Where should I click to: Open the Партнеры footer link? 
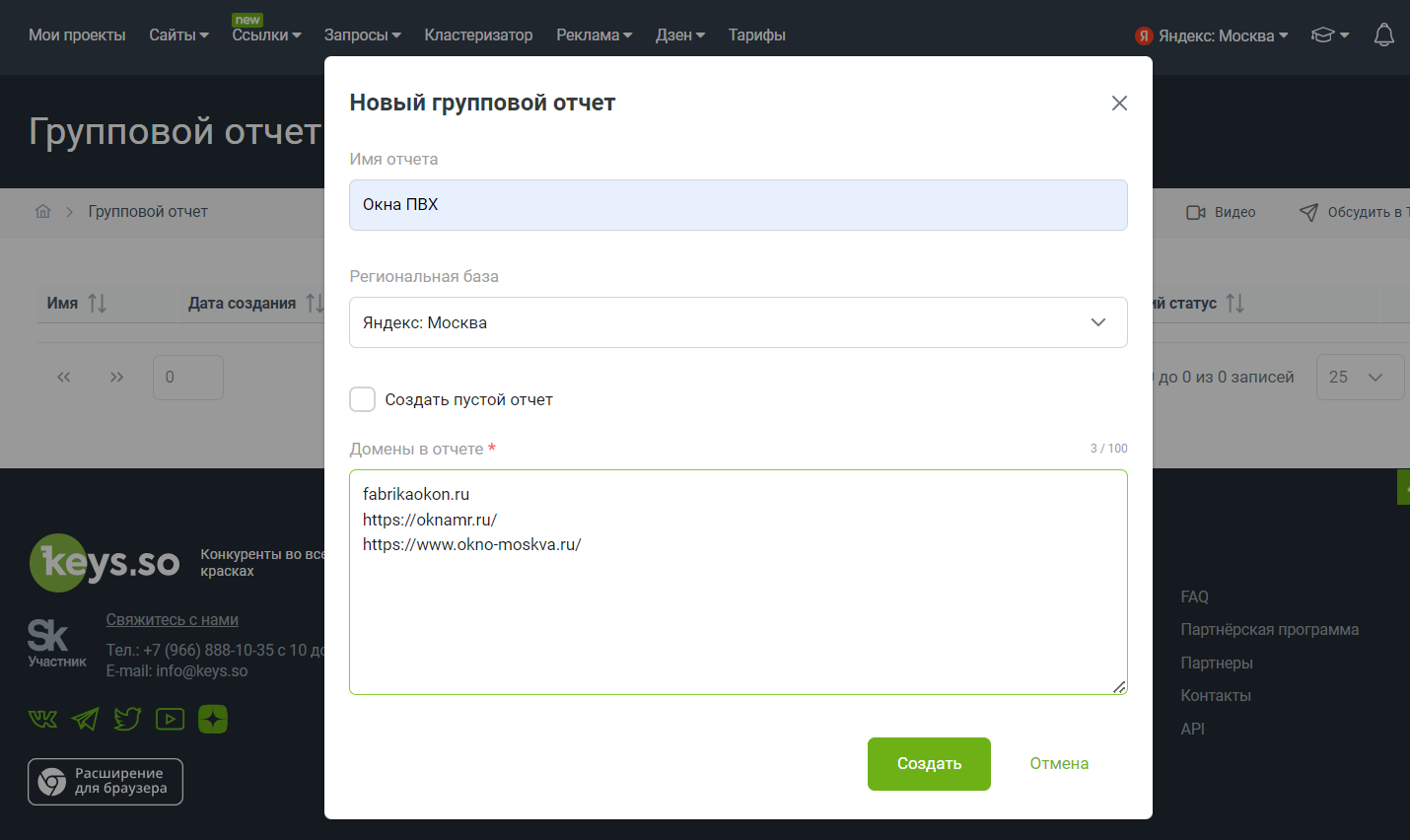tap(1217, 664)
